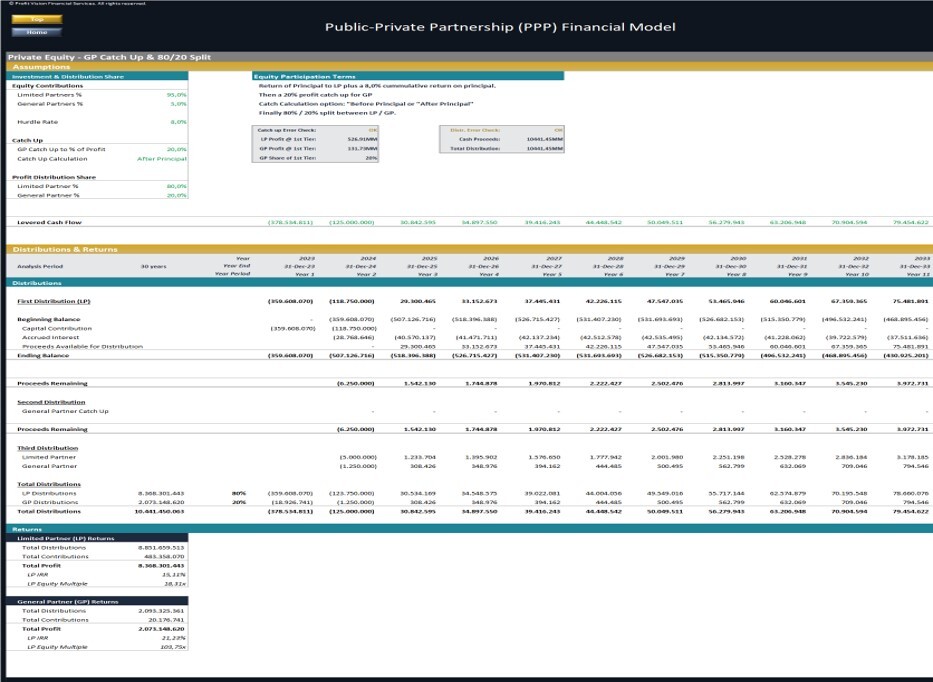Click the Distr. Error Check OK indicator

(558, 128)
